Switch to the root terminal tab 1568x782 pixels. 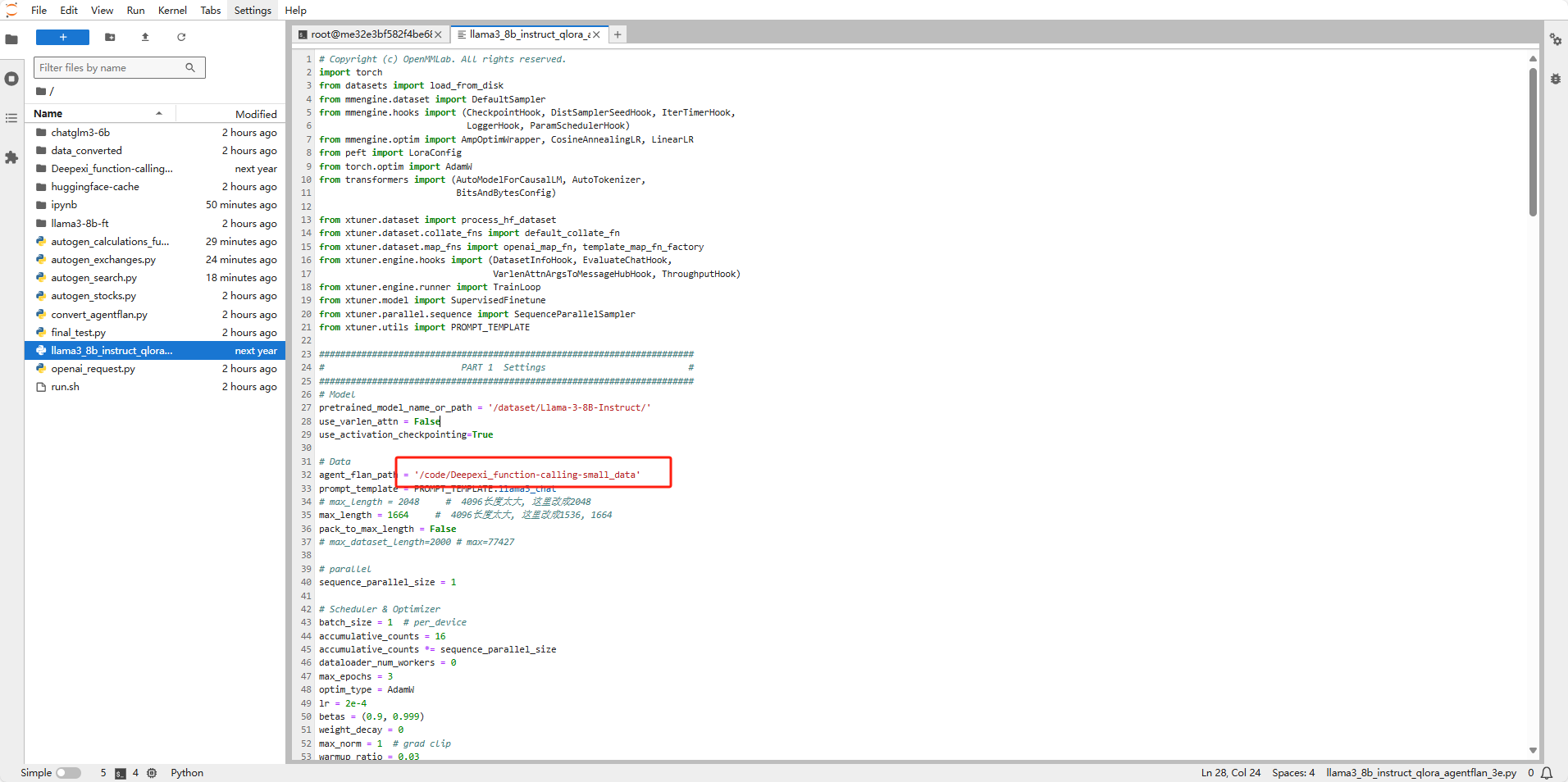click(370, 34)
